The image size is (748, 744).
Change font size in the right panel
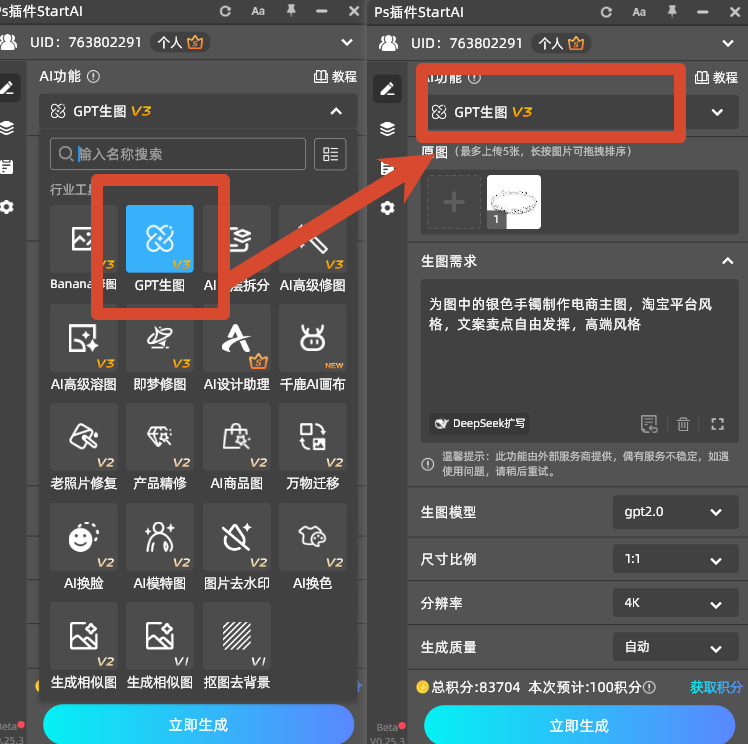639,12
